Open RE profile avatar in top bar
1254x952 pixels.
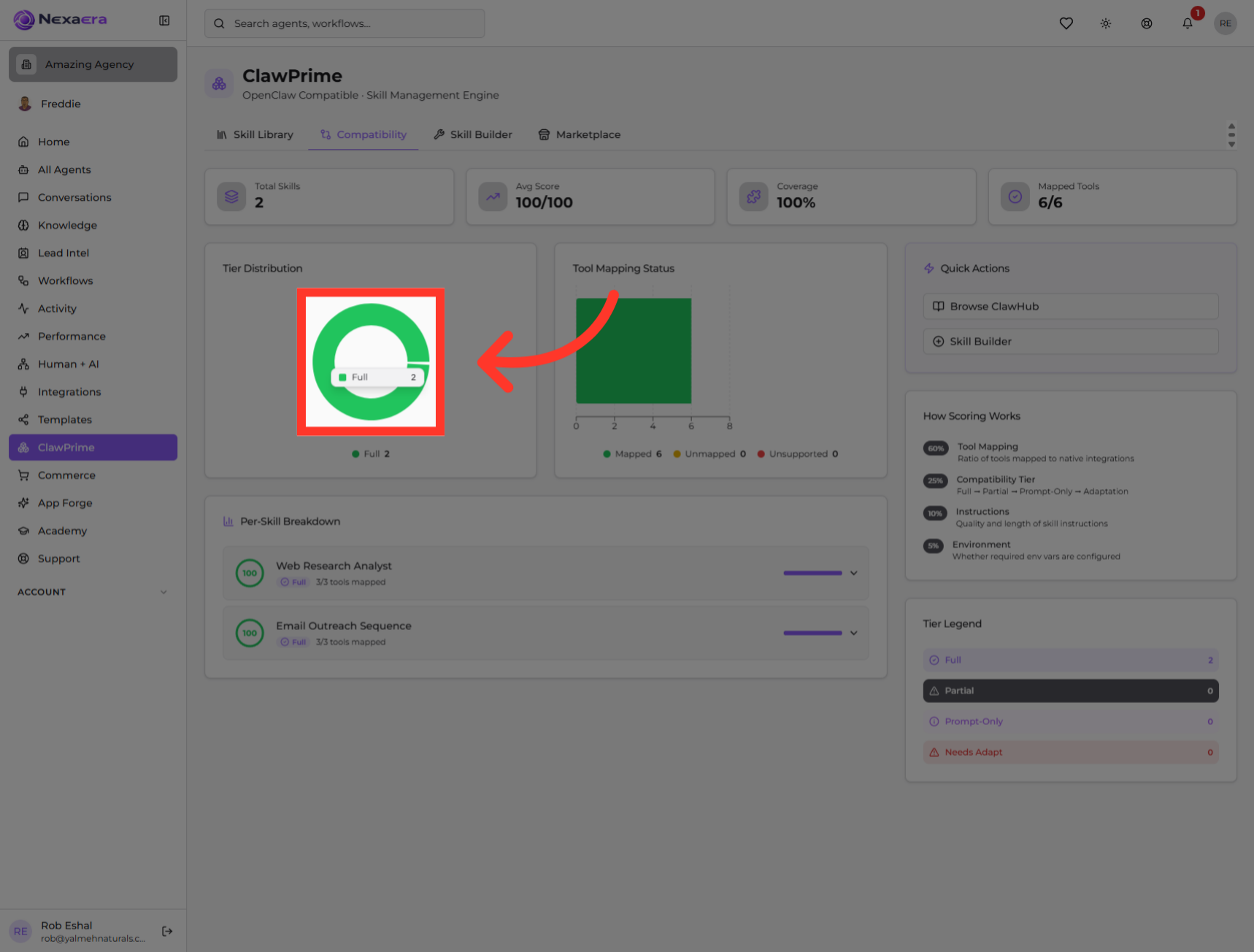1226,23
